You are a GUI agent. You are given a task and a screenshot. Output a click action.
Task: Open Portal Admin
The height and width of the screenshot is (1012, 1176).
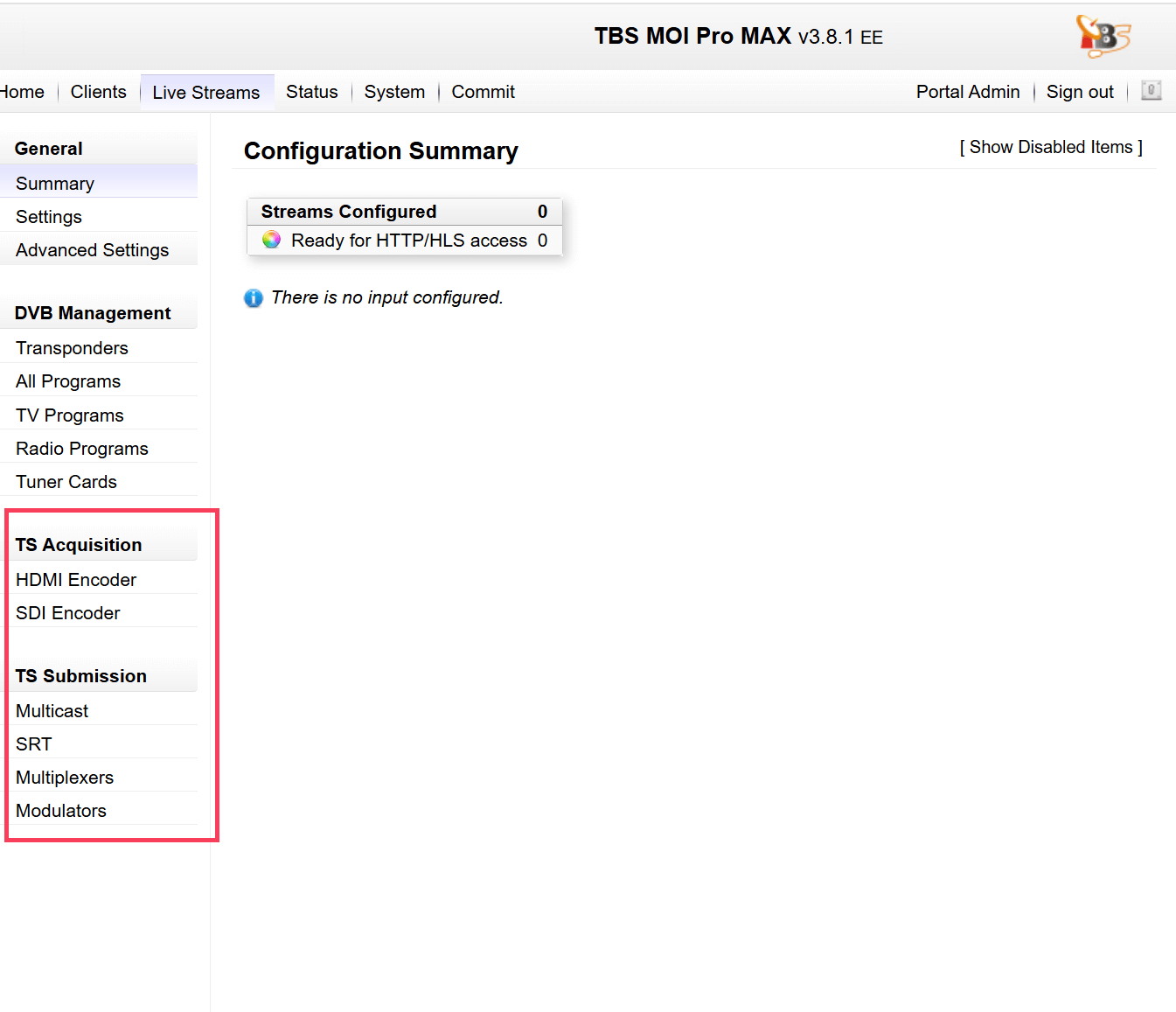click(967, 92)
